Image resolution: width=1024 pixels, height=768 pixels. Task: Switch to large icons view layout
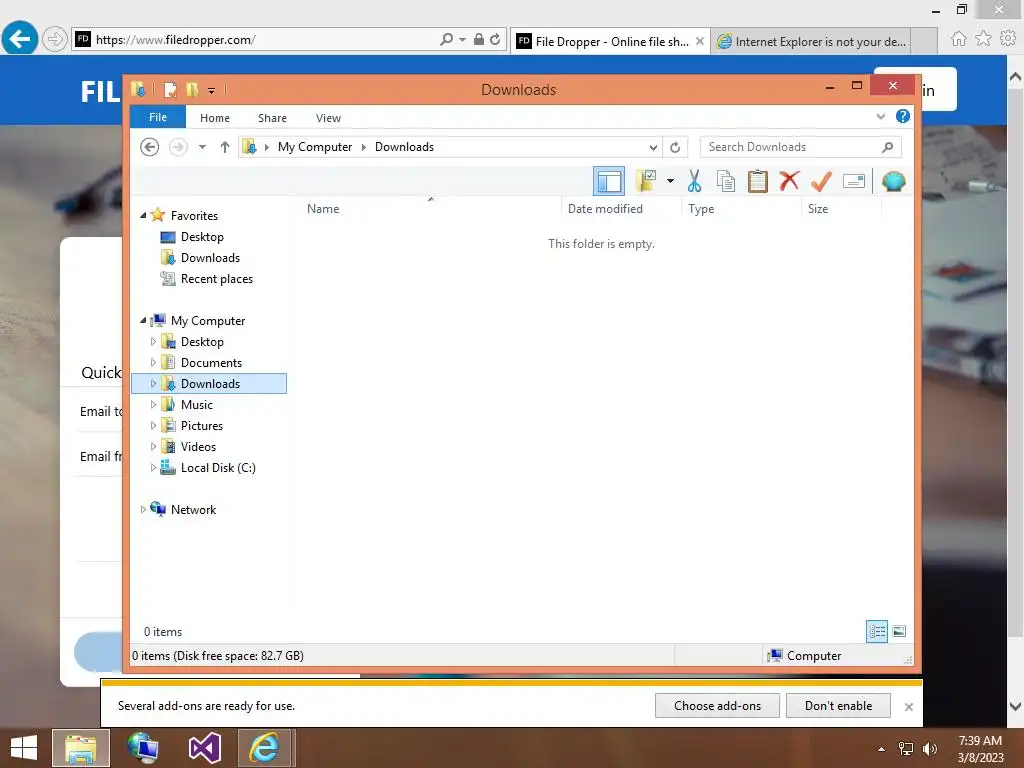pos(899,631)
